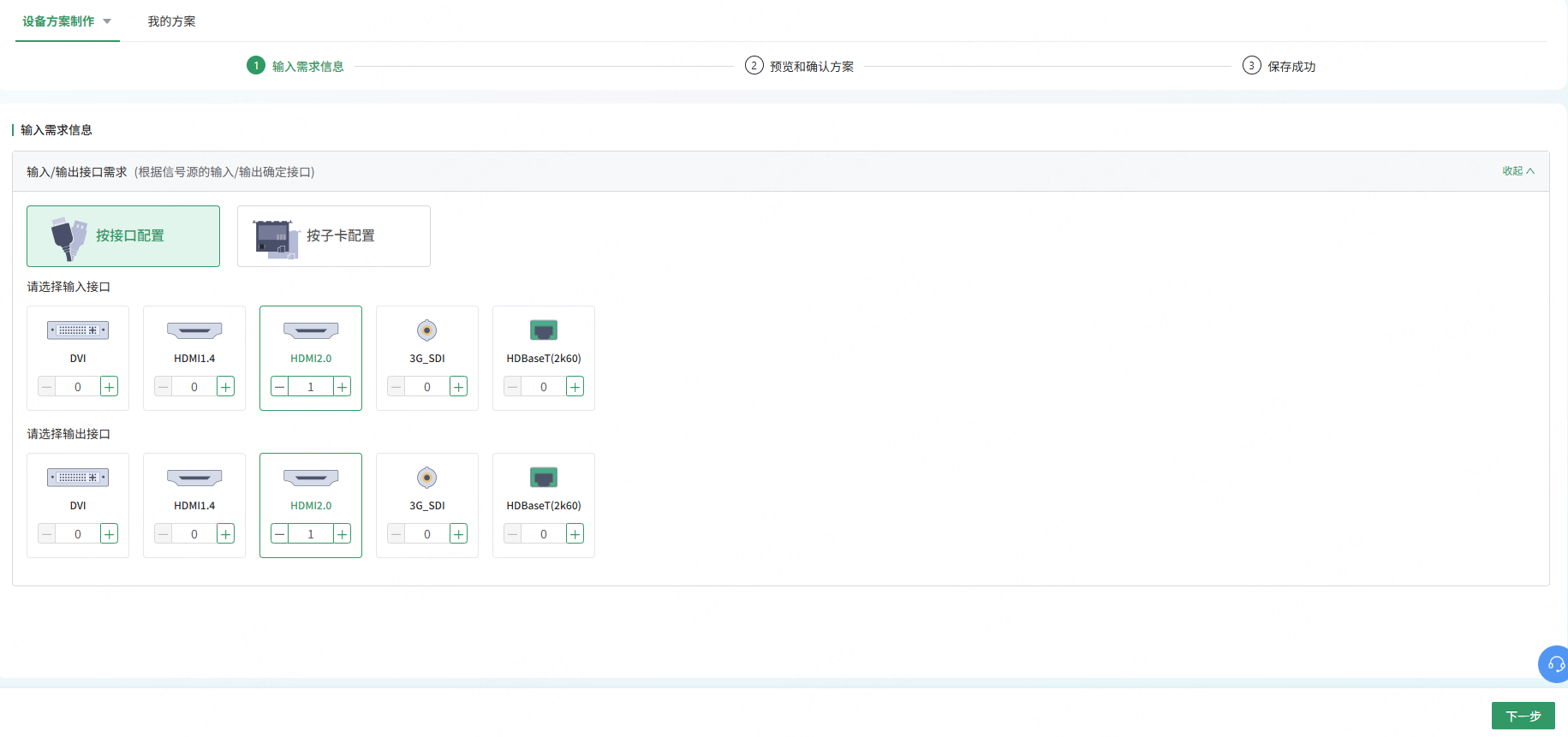Switch to 按子卡配置 configuration mode
The image size is (1568, 737).
point(334,236)
